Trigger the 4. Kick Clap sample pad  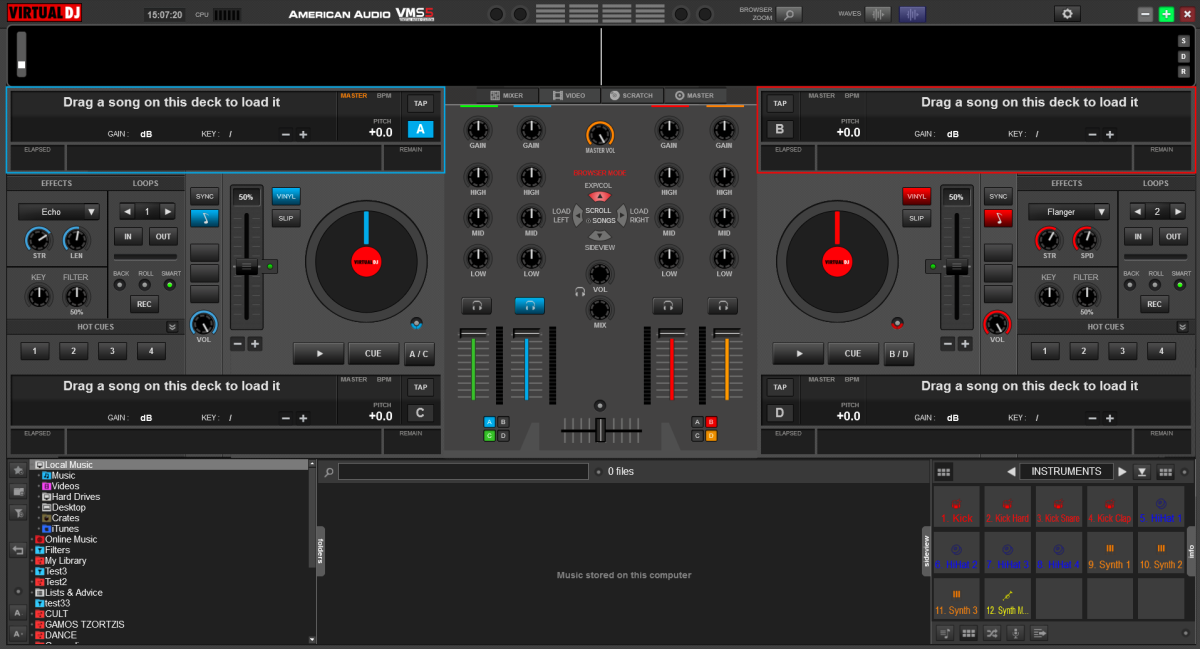[1111, 507]
